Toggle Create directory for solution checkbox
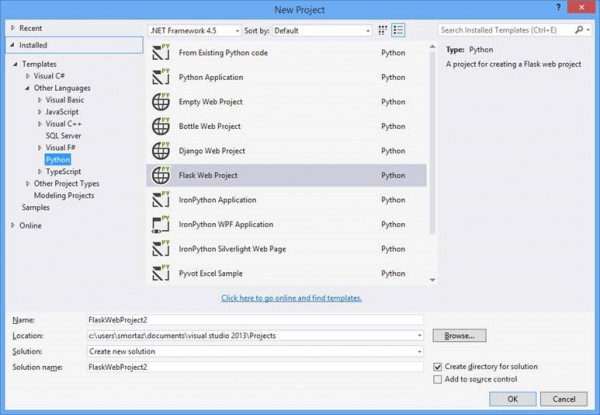Screen dimensions: 600x415 point(437,367)
